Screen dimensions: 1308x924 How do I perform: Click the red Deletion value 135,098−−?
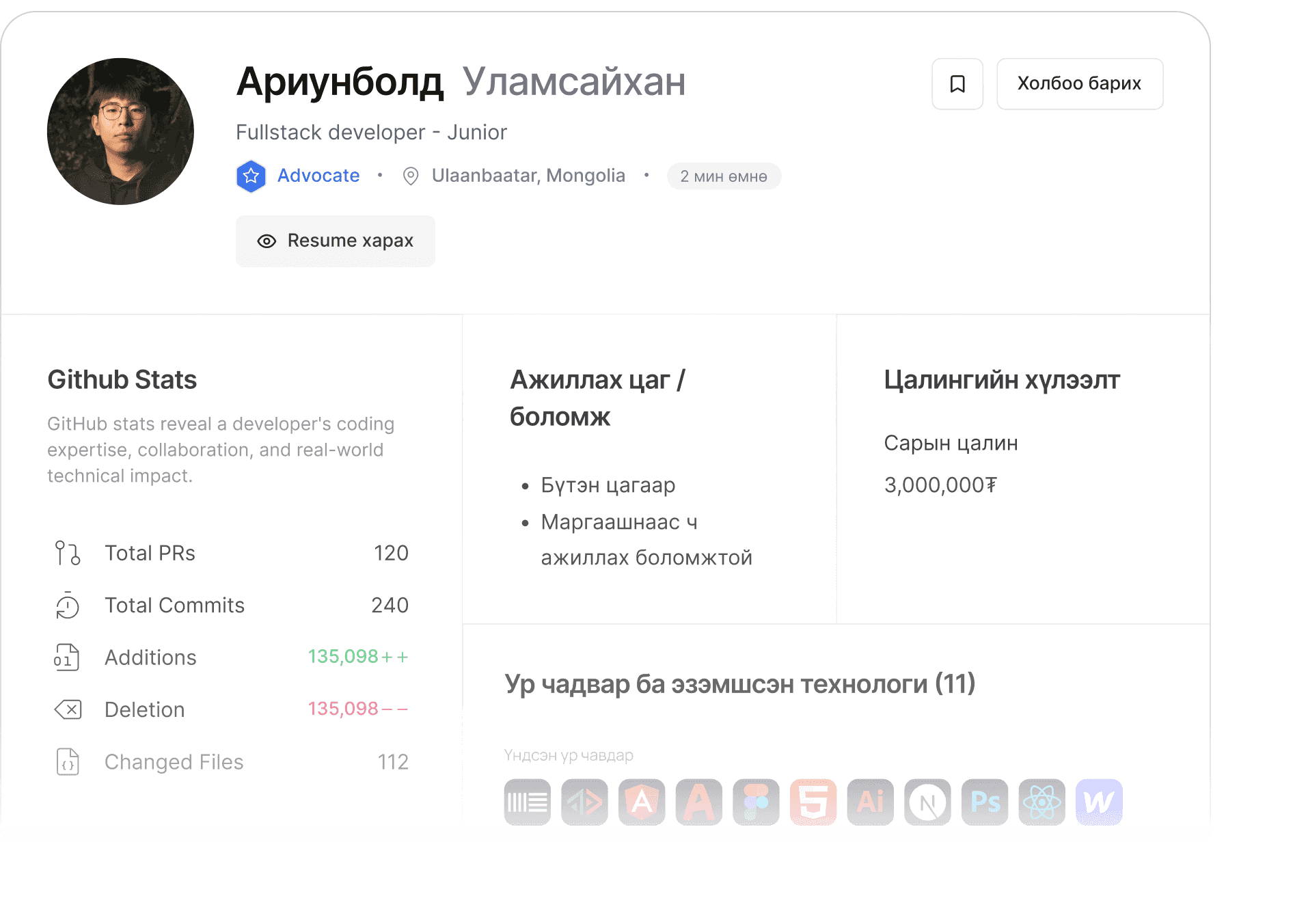[358, 709]
